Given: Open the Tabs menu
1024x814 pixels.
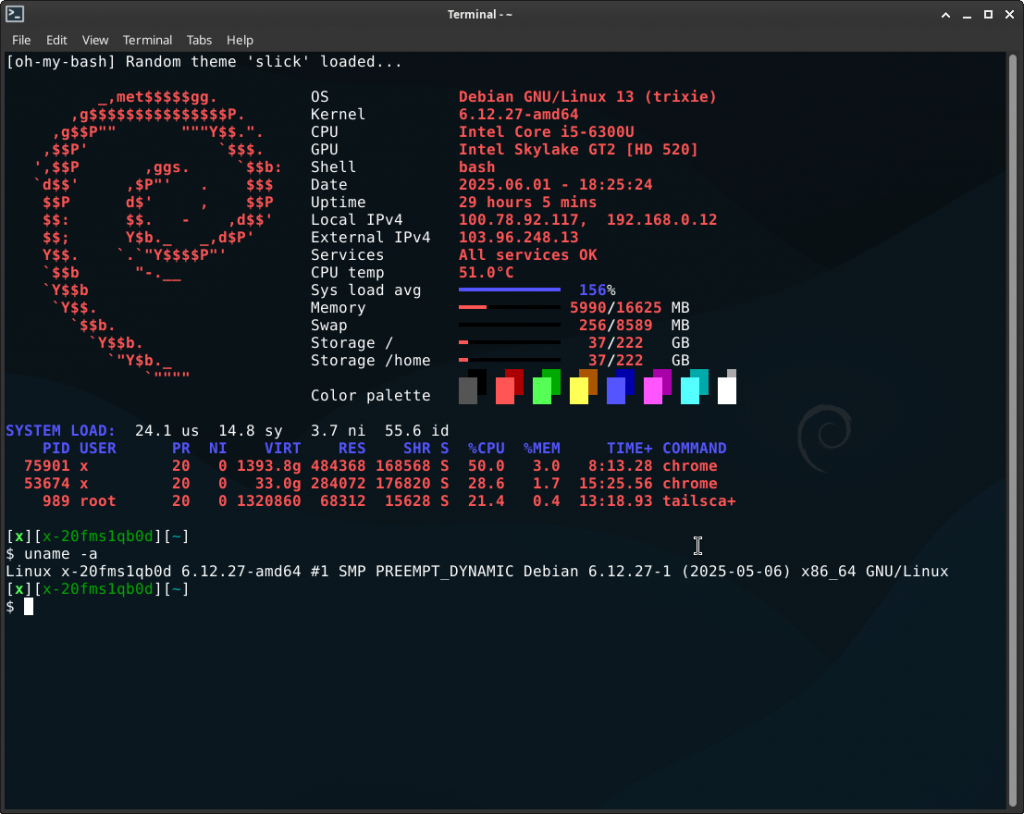Looking at the screenshot, I should coord(199,40).
